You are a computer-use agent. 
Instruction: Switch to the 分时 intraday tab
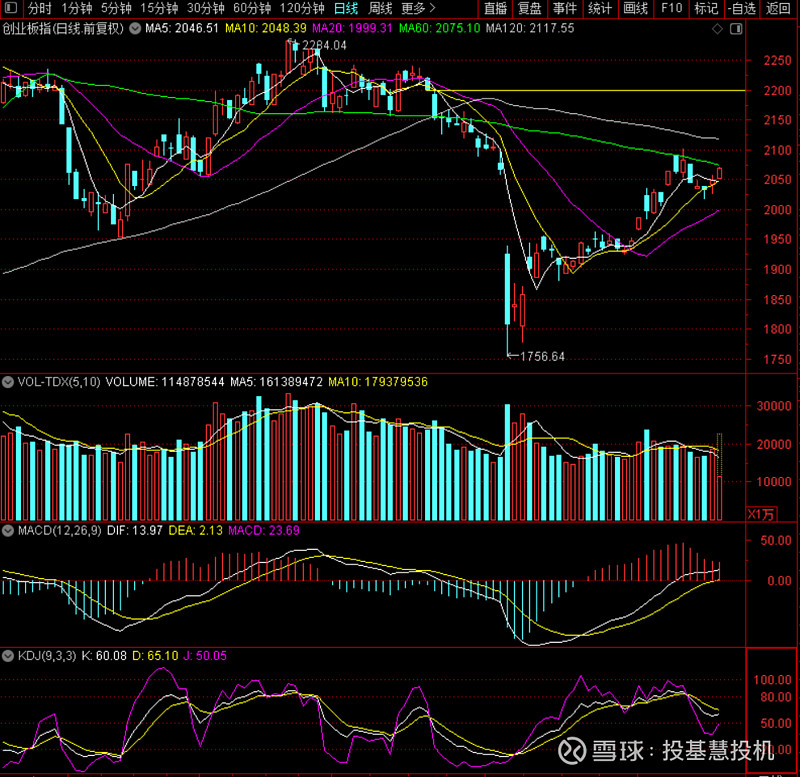tap(39, 8)
